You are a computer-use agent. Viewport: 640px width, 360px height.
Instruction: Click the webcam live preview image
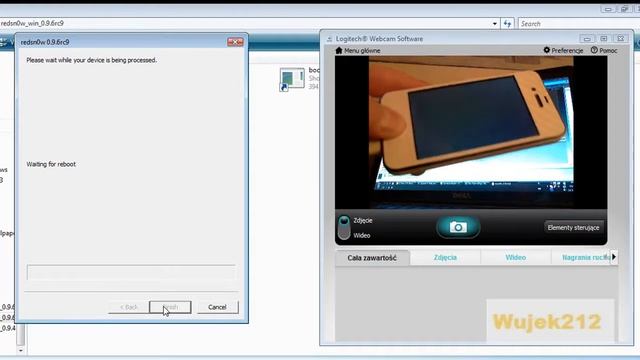click(471, 133)
